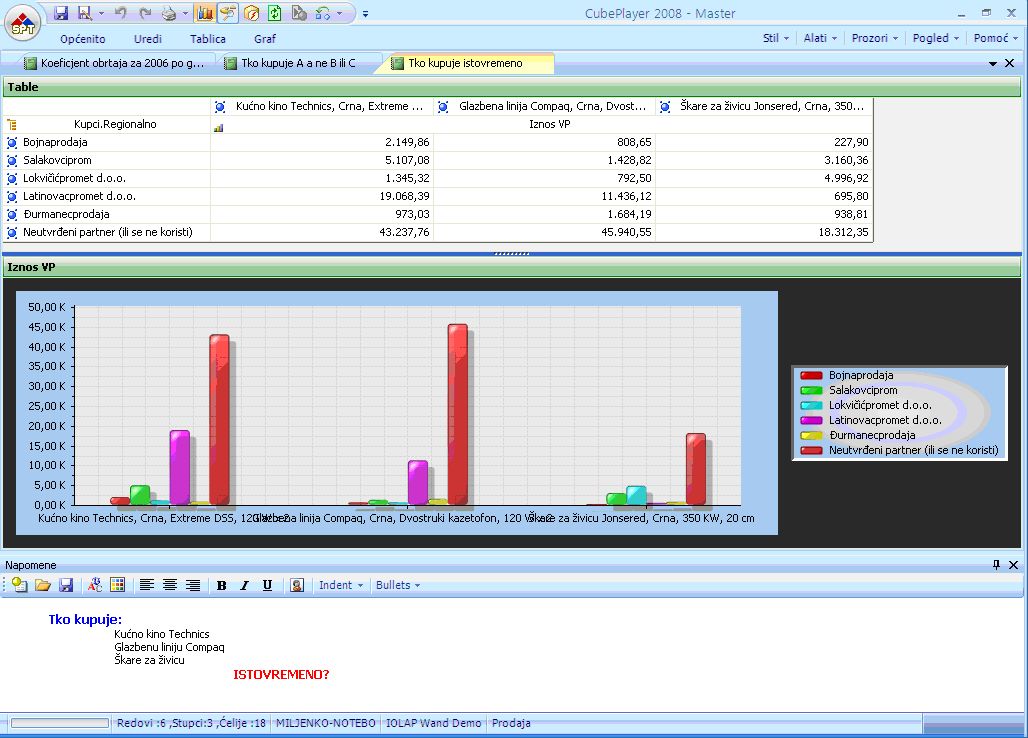Open the SPT application orb menu
This screenshot has width=1028, height=738.
click(x=23, y=23)
